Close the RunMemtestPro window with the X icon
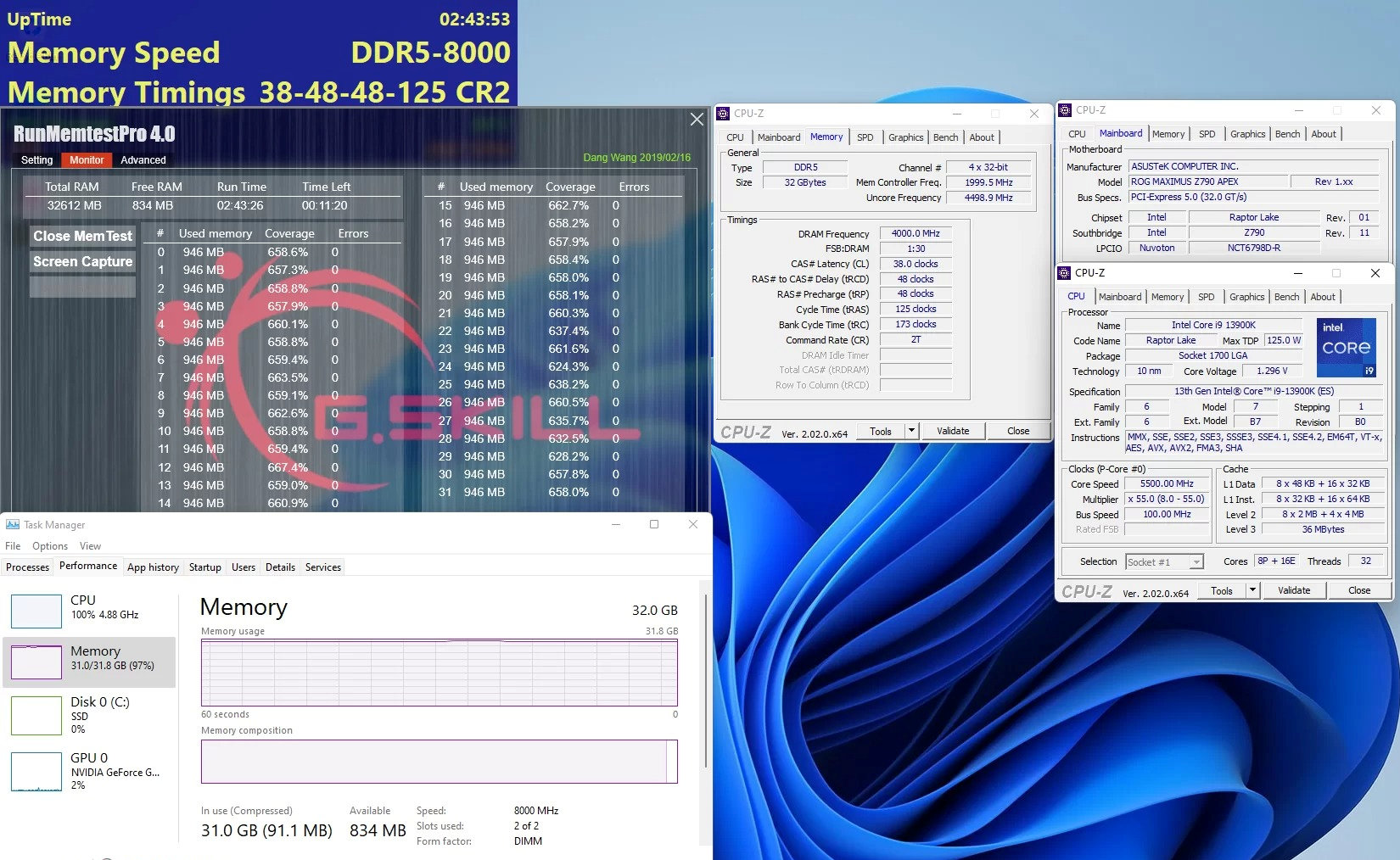 [x=697, y=120]
